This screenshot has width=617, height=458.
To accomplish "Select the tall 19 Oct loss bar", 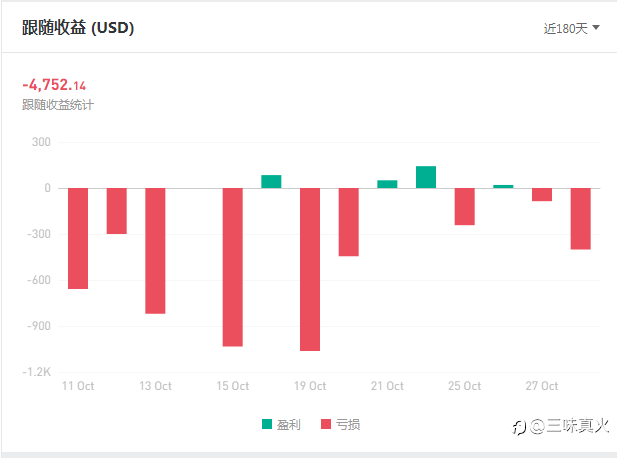I will tap(310, 269).
